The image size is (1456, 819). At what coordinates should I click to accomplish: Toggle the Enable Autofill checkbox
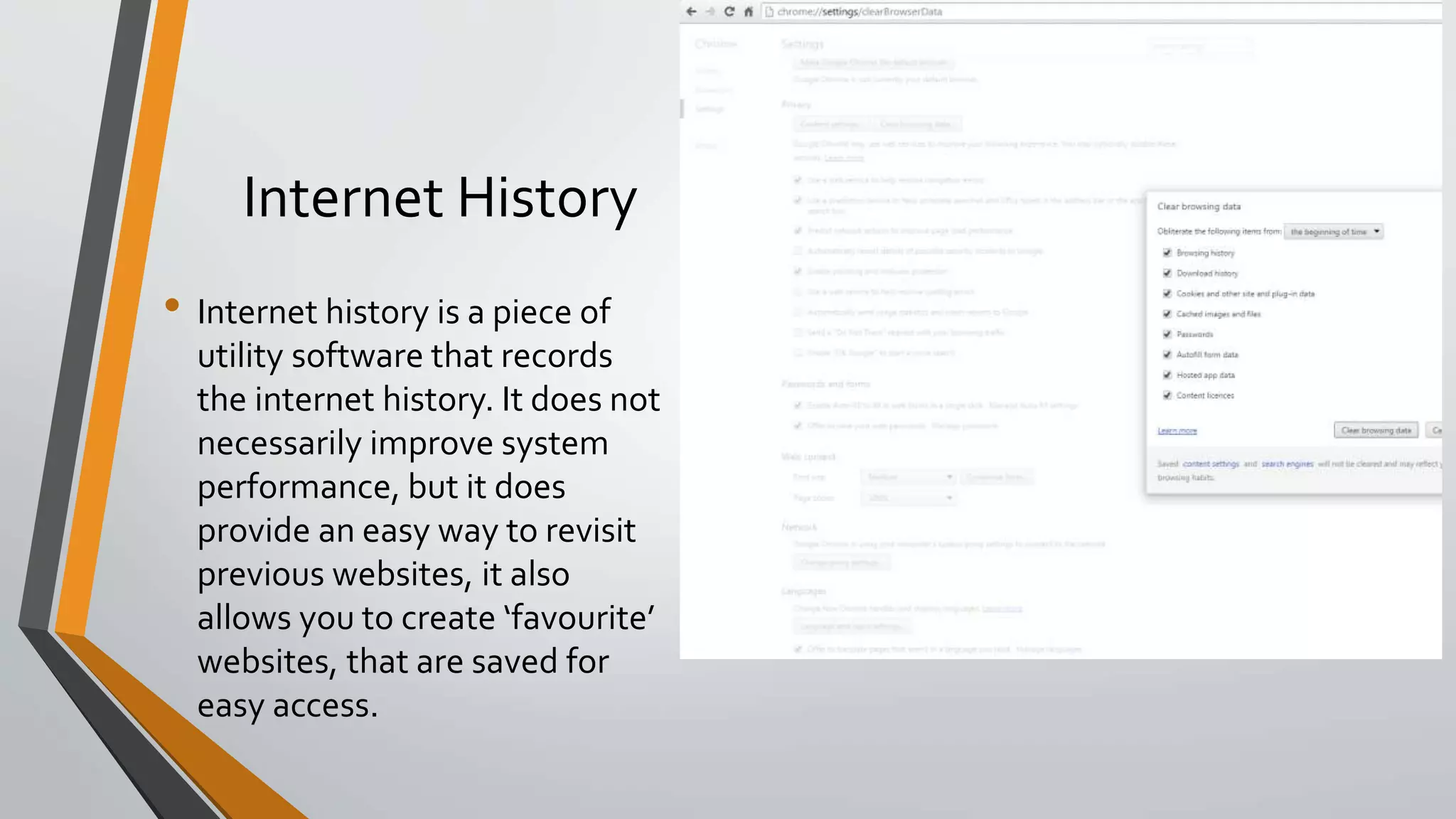[x=798, y=405]
